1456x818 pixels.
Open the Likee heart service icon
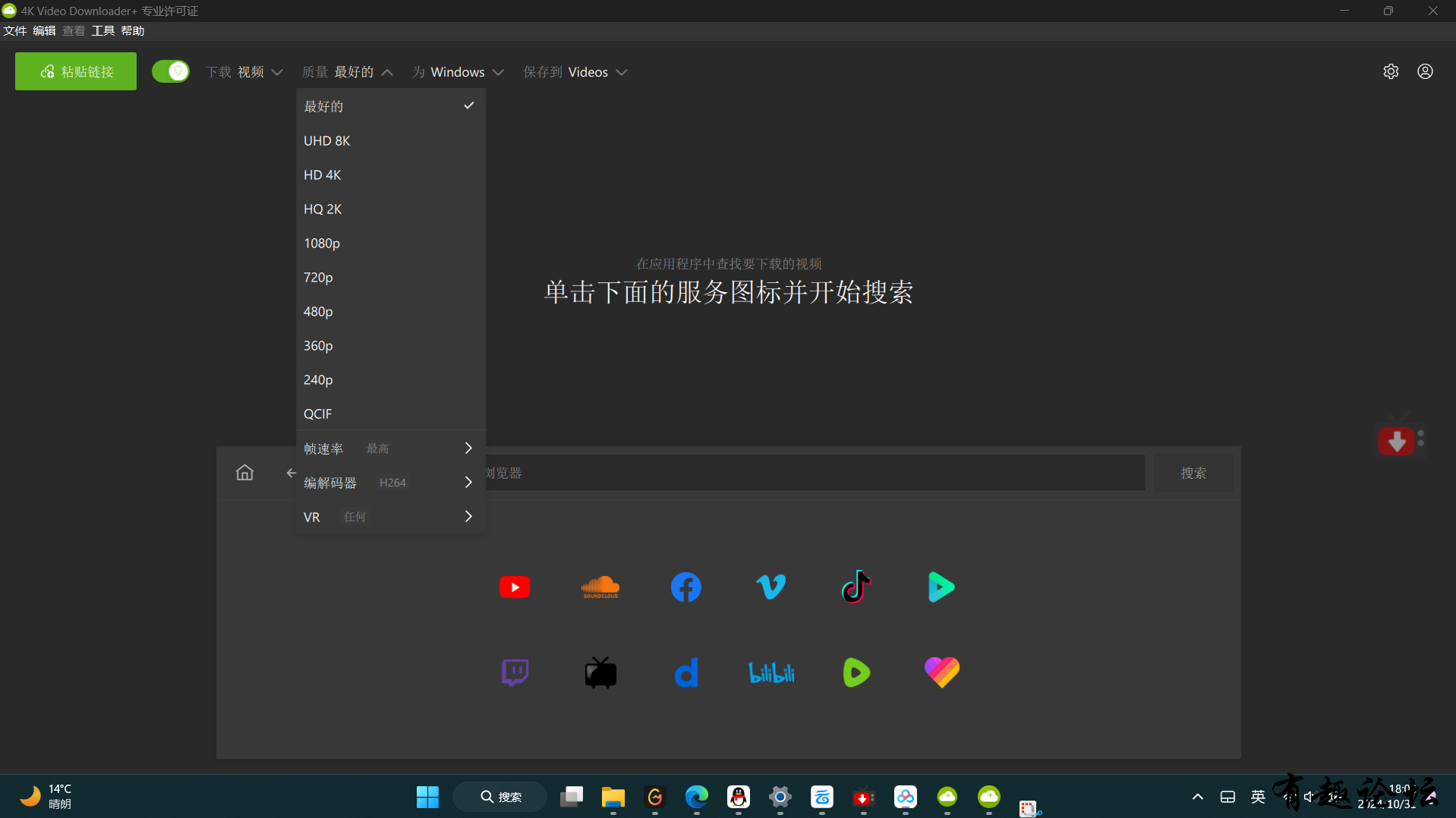click(942, 672)
